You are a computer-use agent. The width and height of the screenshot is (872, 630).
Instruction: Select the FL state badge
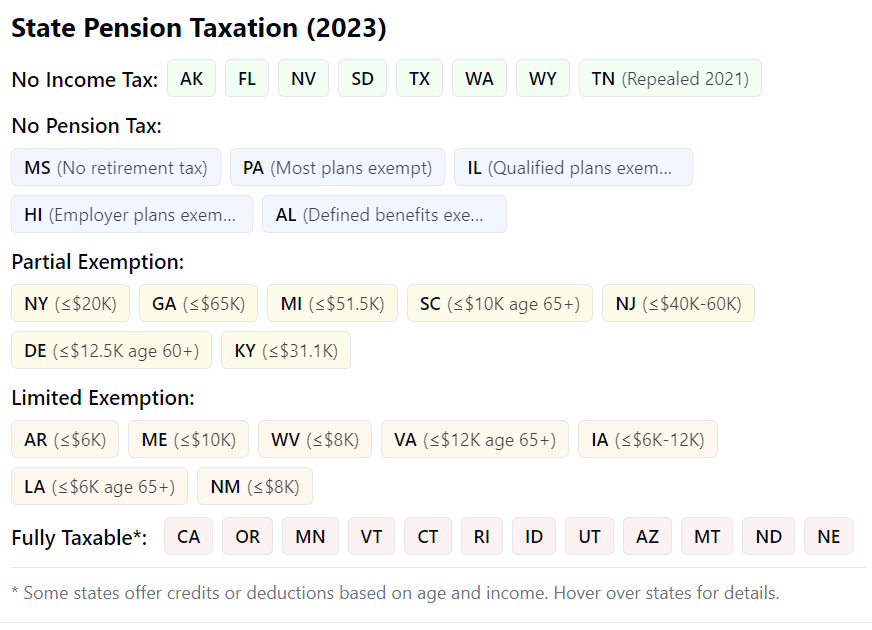(x=247, y=78)
